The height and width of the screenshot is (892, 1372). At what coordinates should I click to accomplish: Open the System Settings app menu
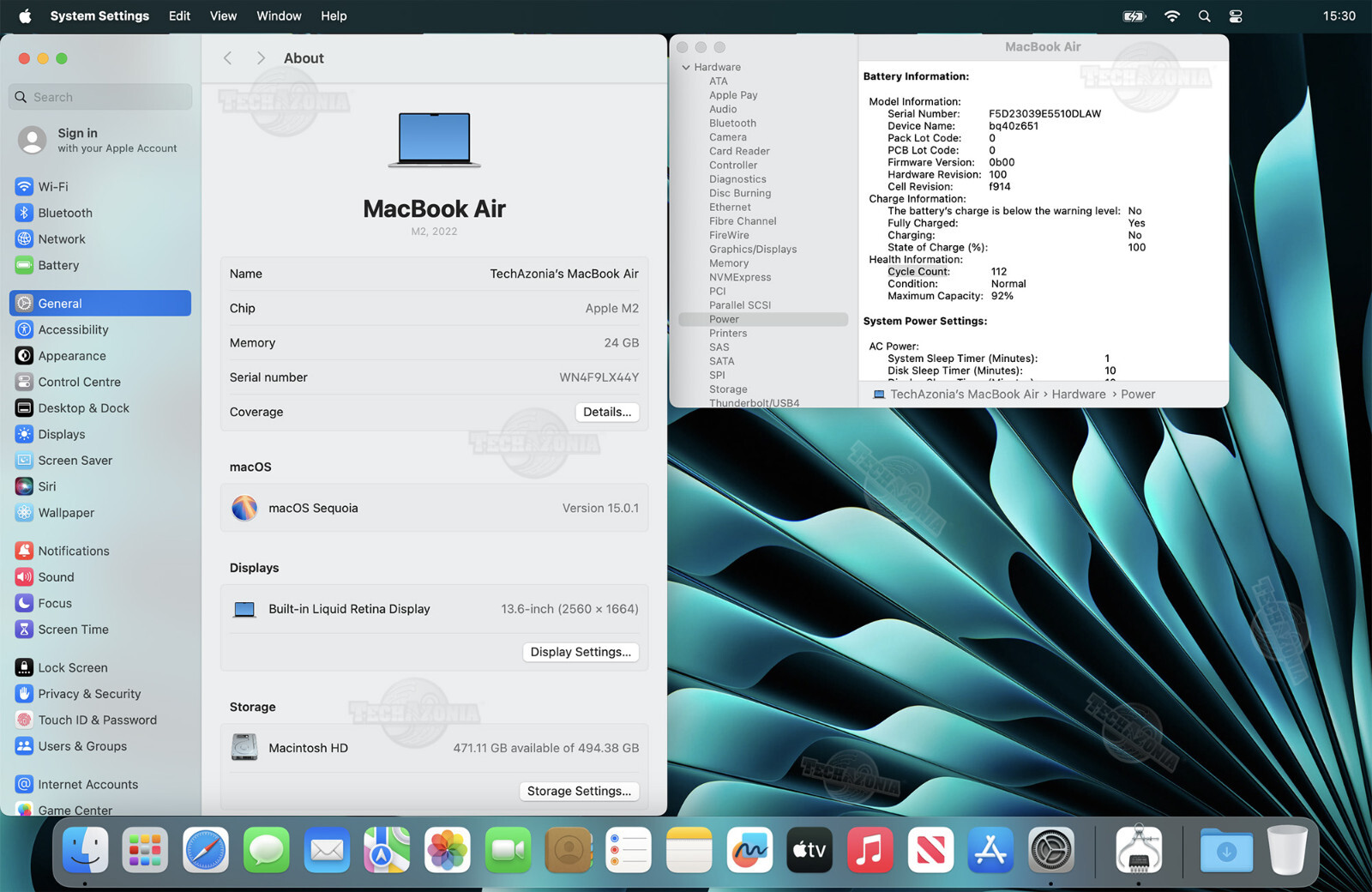tap(99, 15)
